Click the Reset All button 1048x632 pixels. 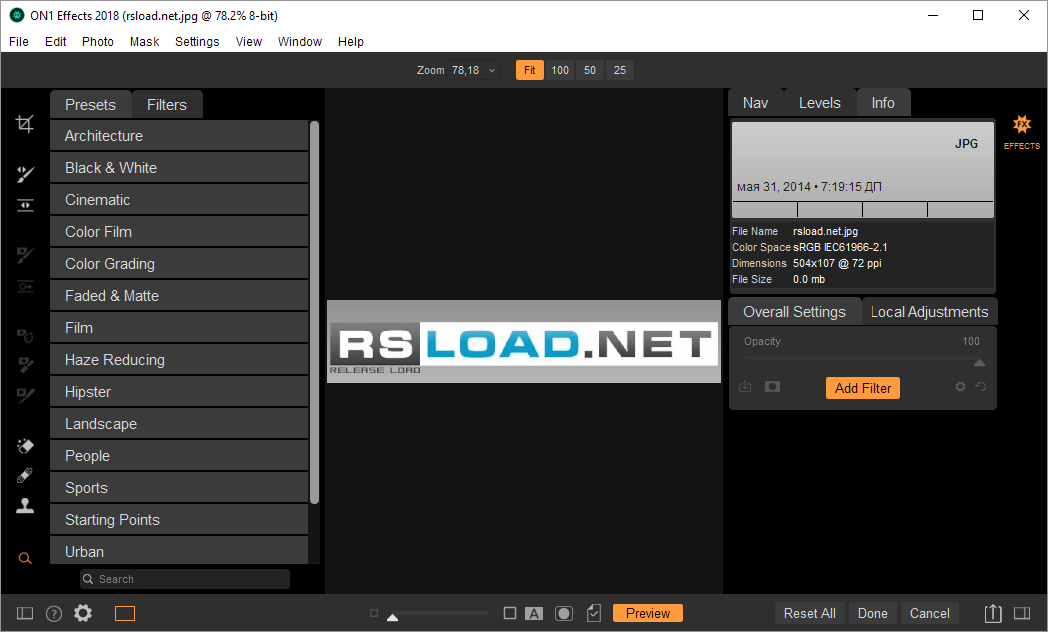pyautogui.click(x=809, y=613)
